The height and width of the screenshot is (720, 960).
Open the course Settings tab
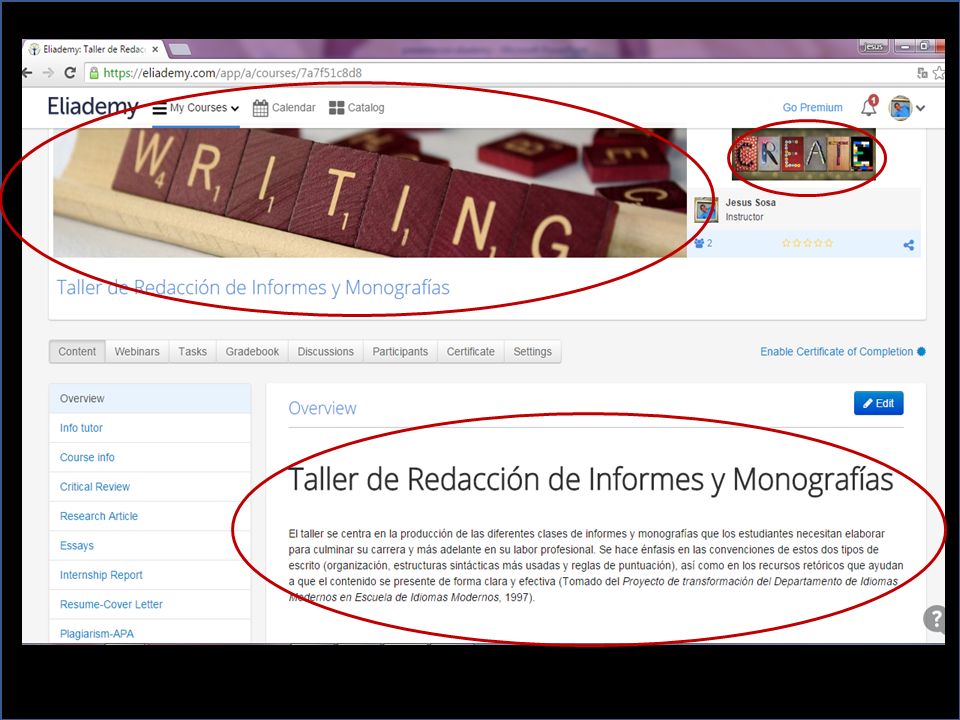click(533, 351)
